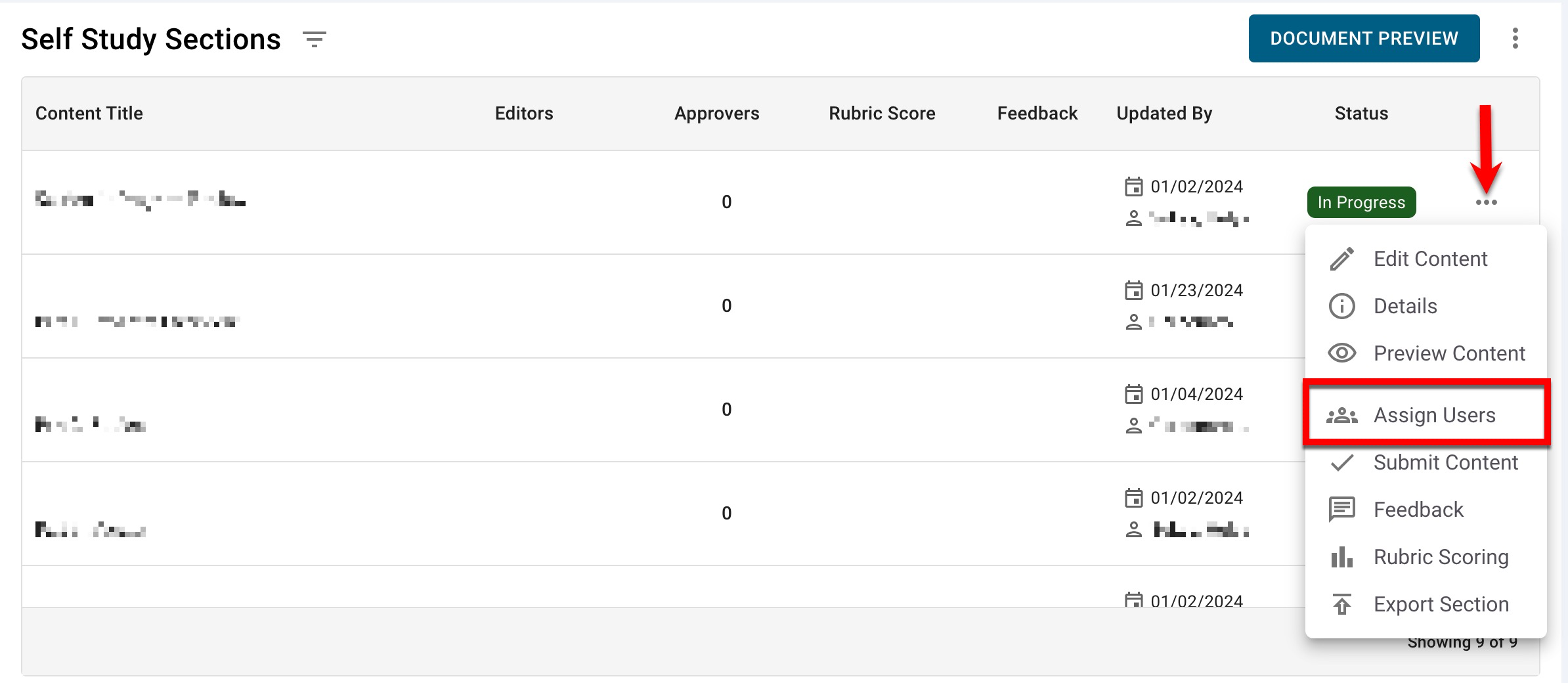Image resolution: width=1568 pixels, height=683 pixels.
Task: Select Edit Content from the menu
Action: coord(1430,259)
